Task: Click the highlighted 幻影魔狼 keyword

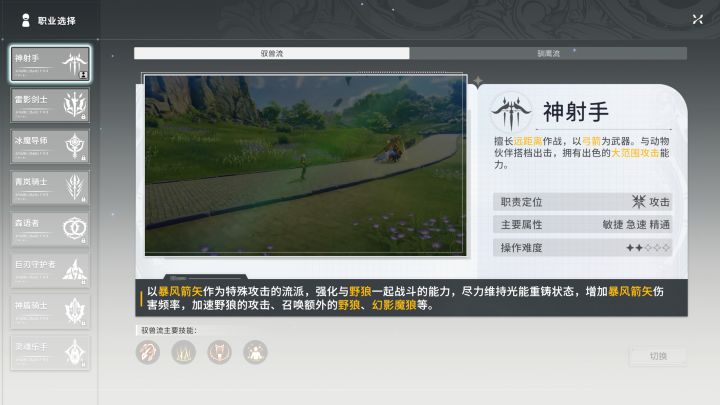Action: coord(394,305)
